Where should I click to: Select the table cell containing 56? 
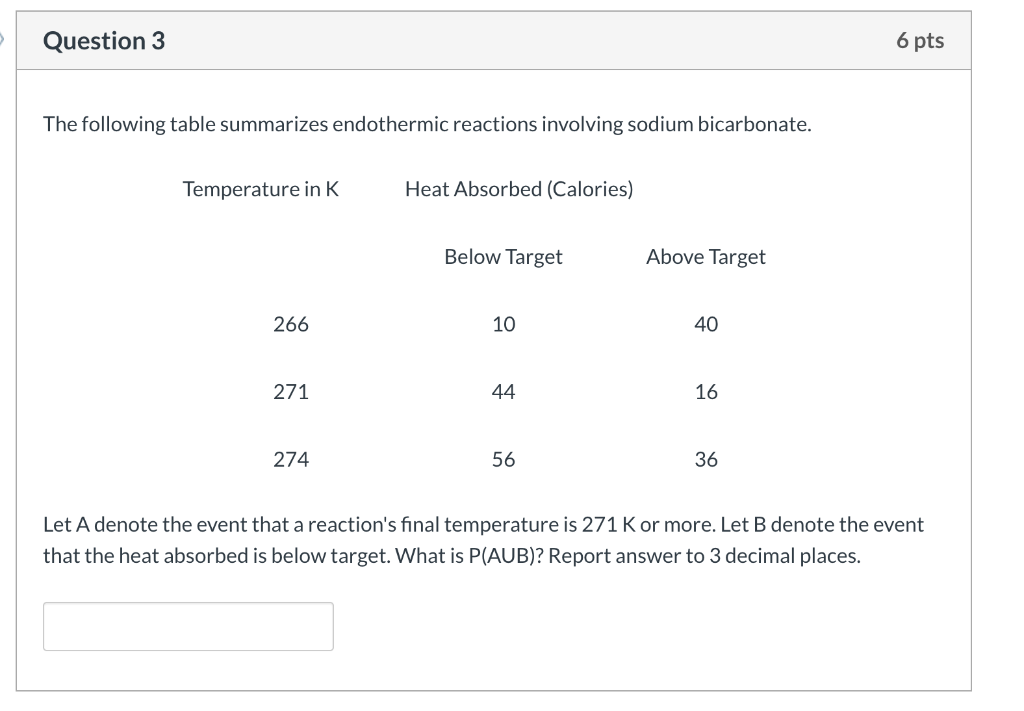point(504,459)
